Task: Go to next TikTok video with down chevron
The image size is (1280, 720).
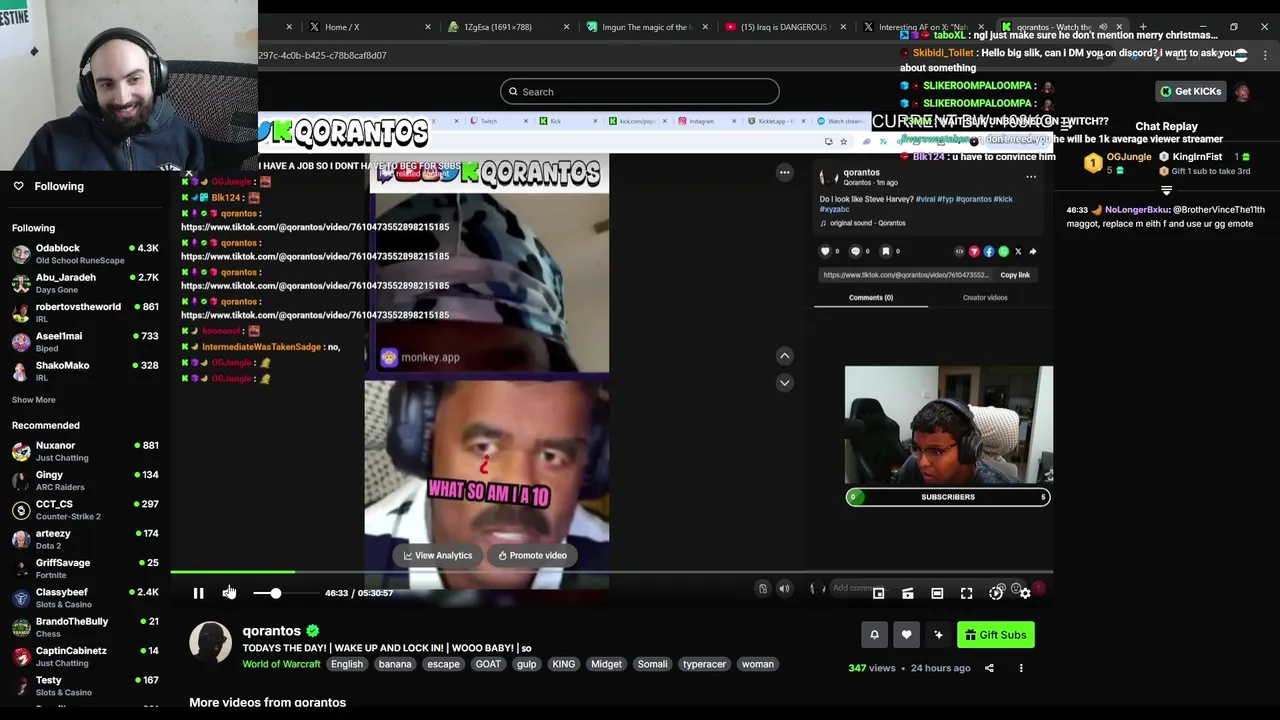Action: point(785,383)
